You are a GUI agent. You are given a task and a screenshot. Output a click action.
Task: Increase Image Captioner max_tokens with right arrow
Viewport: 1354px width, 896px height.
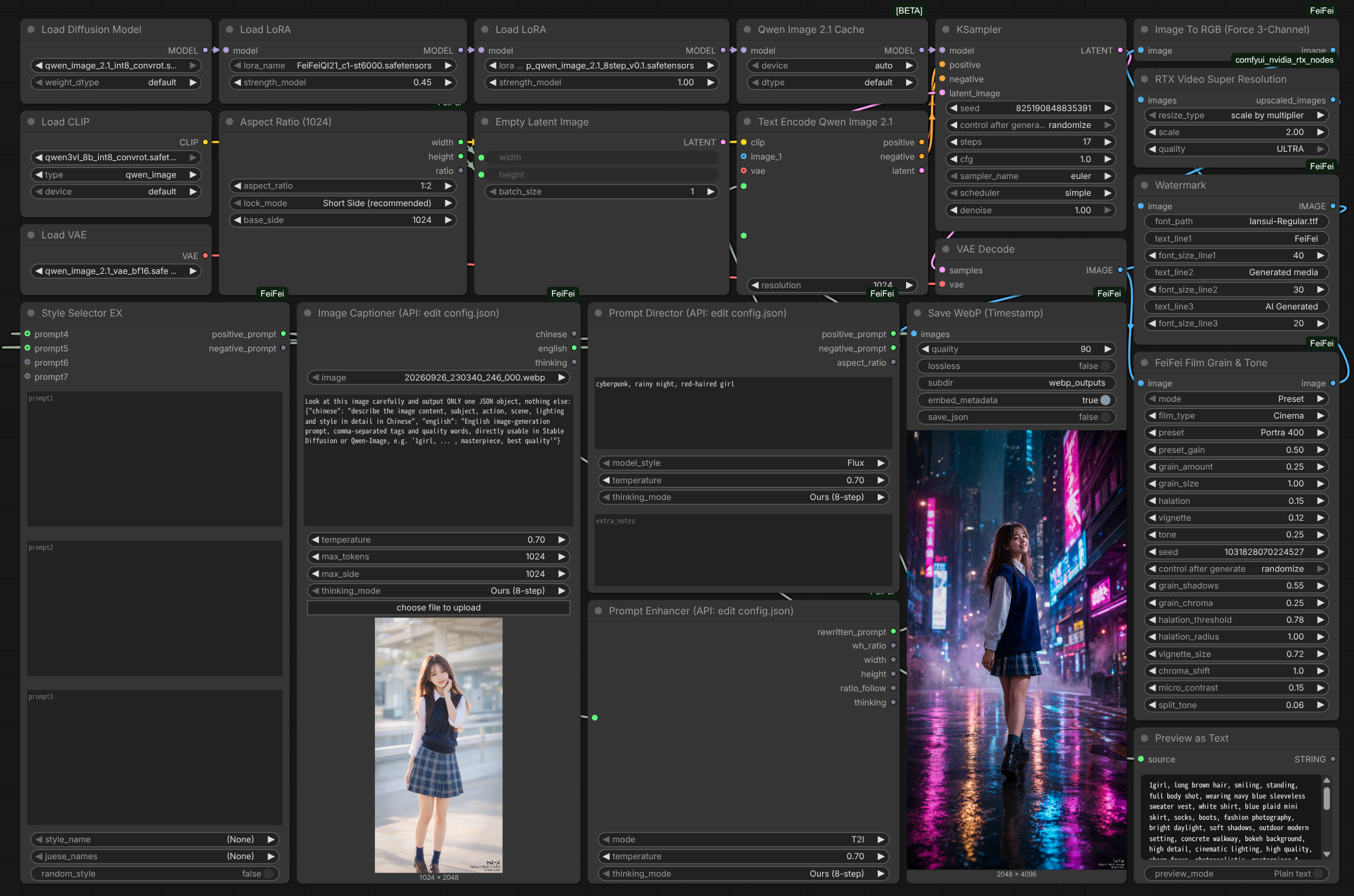[x=562, y=557]
